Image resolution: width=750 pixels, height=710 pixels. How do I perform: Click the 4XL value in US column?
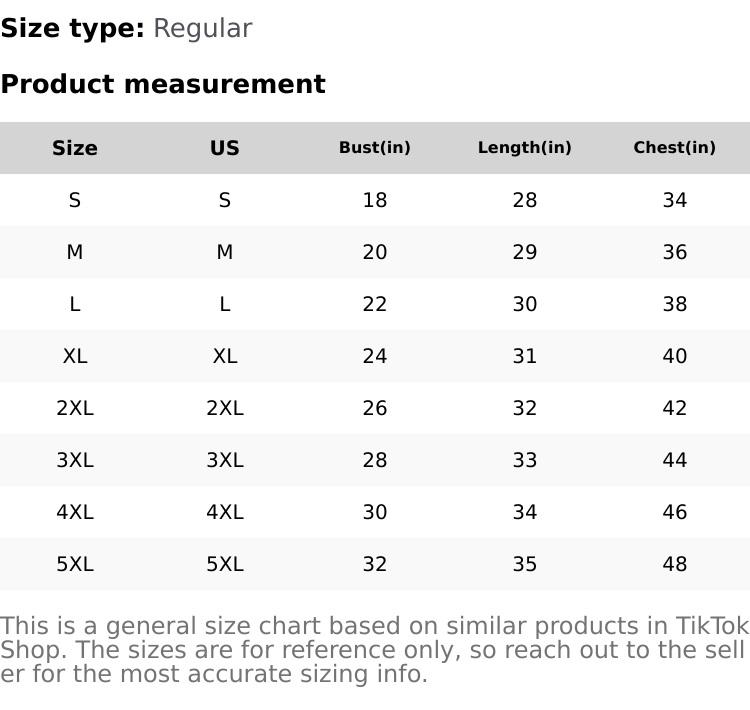coord(225,512)
